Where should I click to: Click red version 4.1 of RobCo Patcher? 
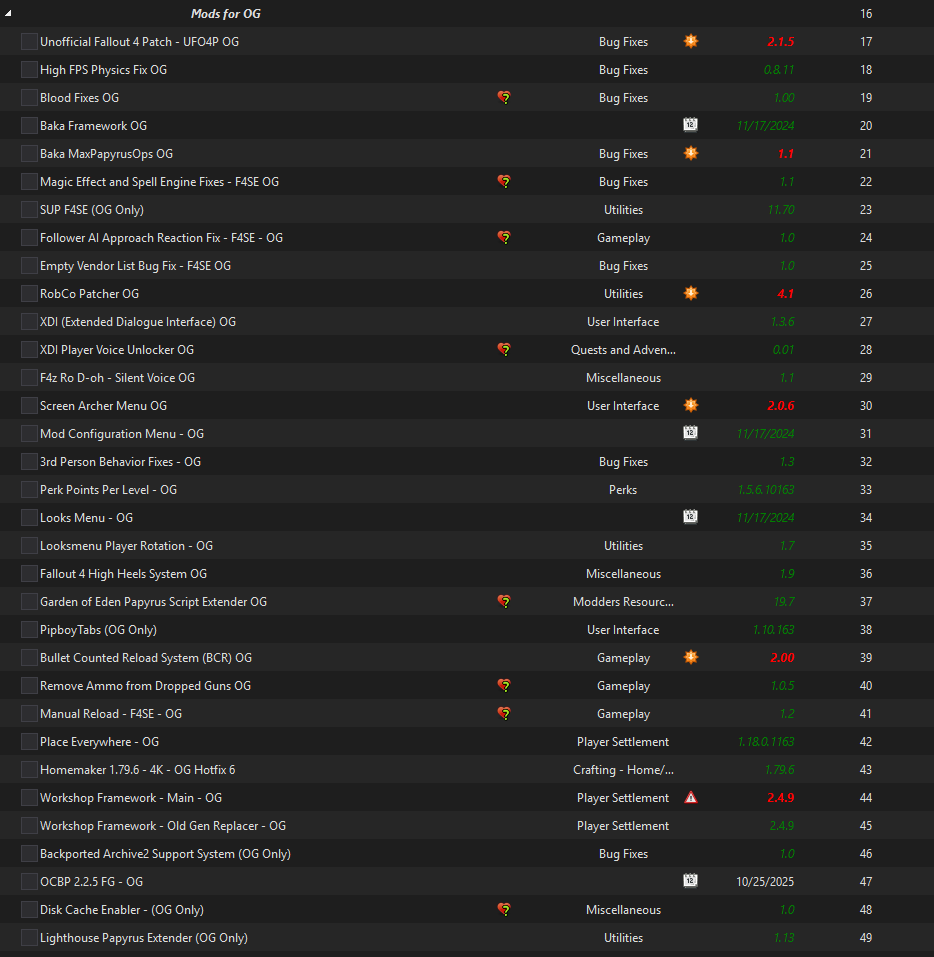(x=785, y=294)
